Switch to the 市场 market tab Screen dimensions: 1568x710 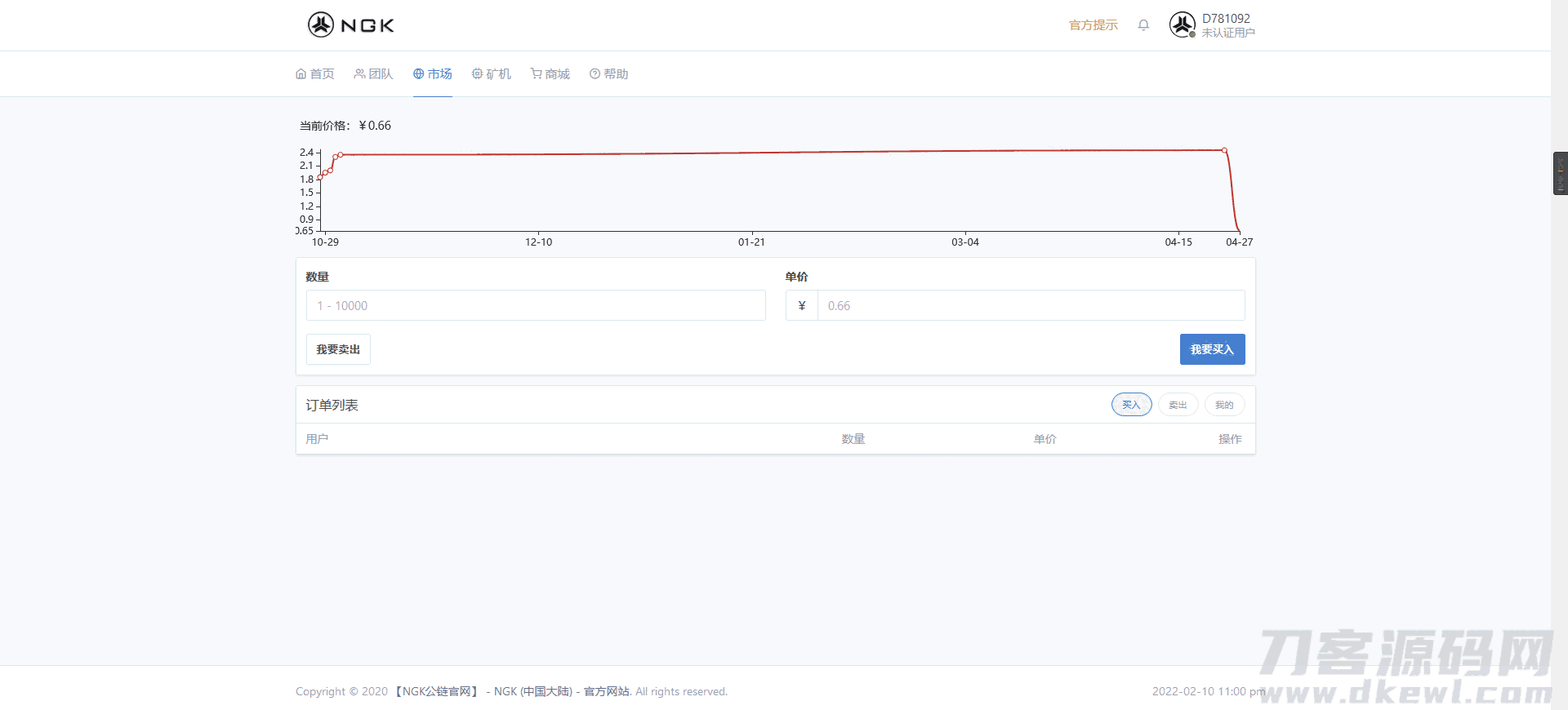pyautogui.click(x=432, y=74)
